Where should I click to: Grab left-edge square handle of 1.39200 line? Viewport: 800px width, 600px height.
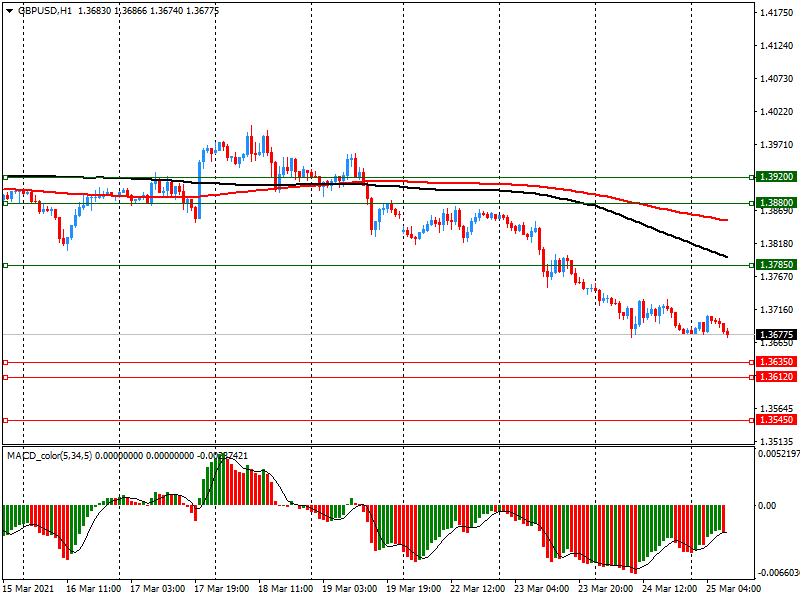pos(5,177)
